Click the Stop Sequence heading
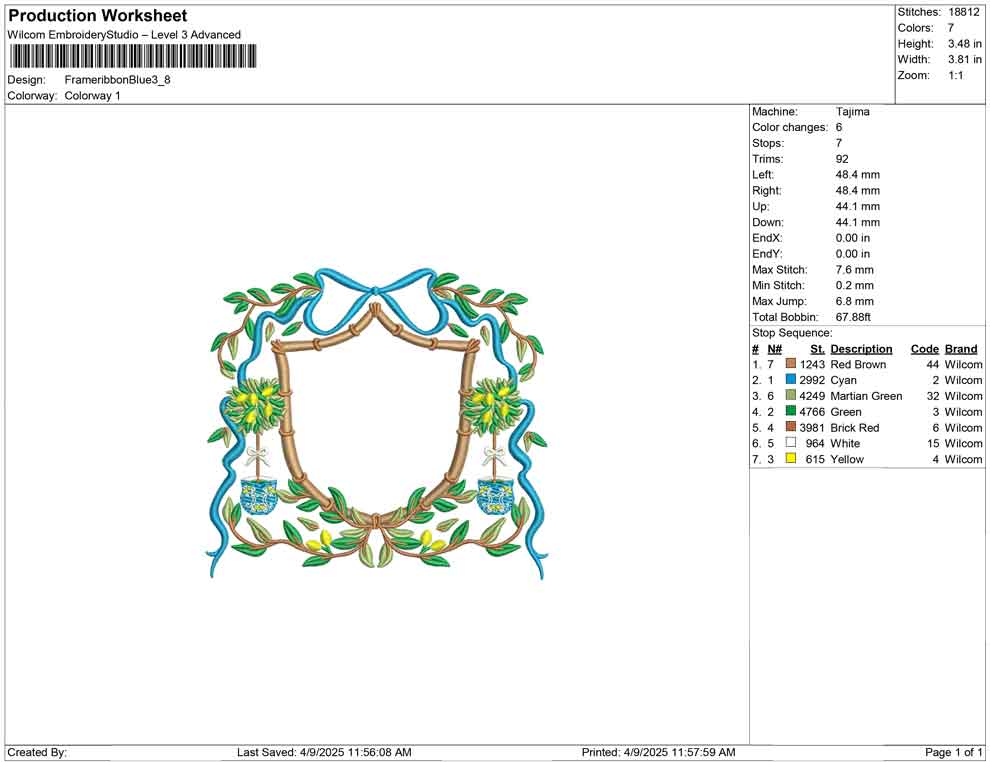990x762 pixels. [x=792, y=333]
